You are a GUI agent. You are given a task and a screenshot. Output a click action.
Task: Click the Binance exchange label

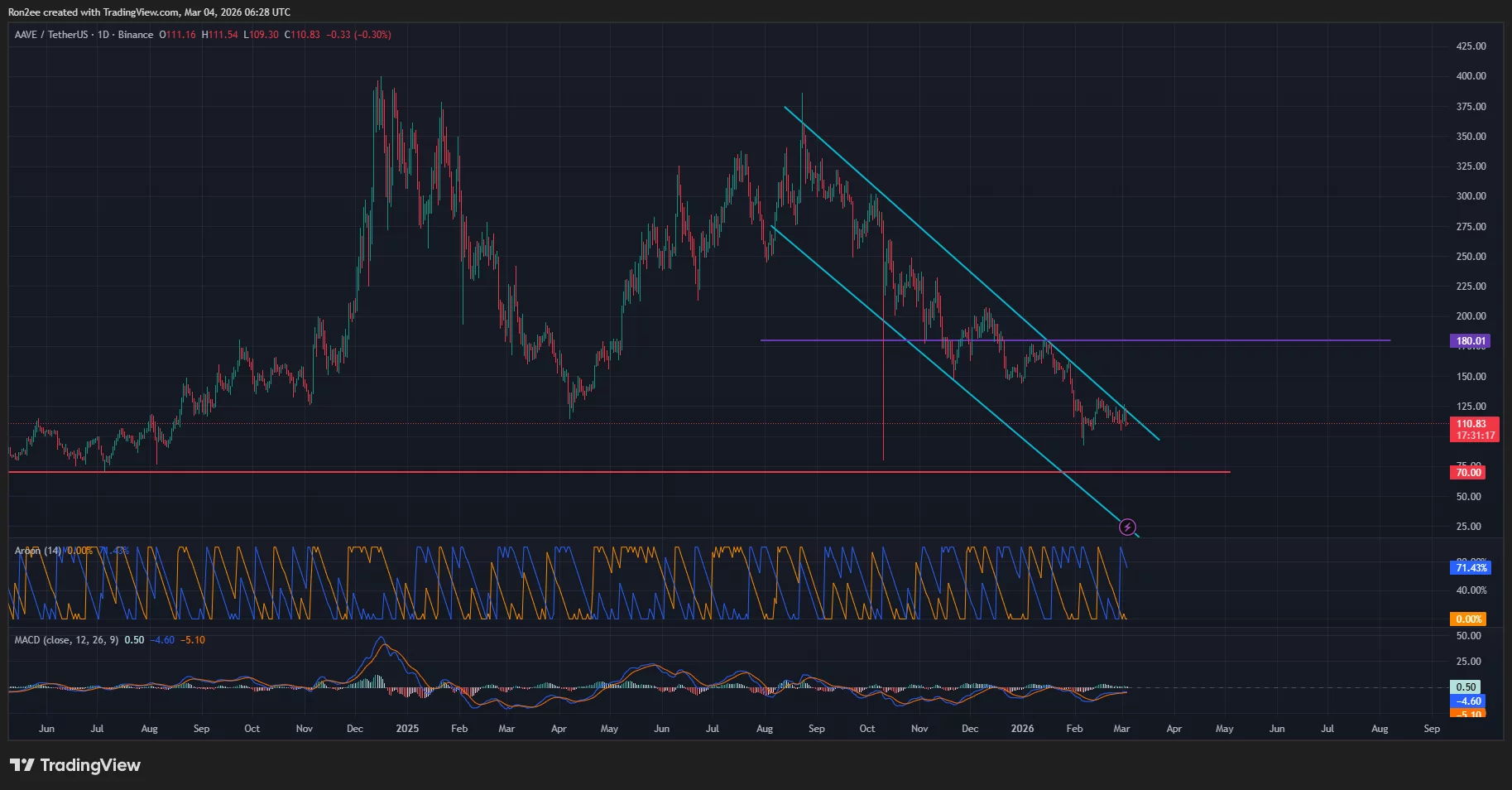pos(133,35)
